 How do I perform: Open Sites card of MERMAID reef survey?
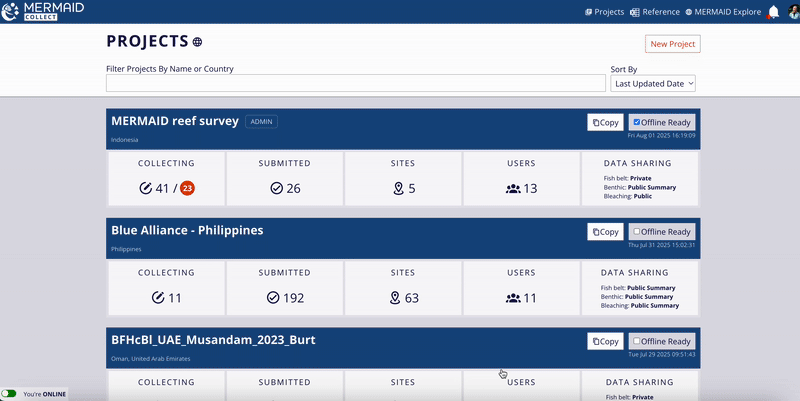click(x=403, y=179)
